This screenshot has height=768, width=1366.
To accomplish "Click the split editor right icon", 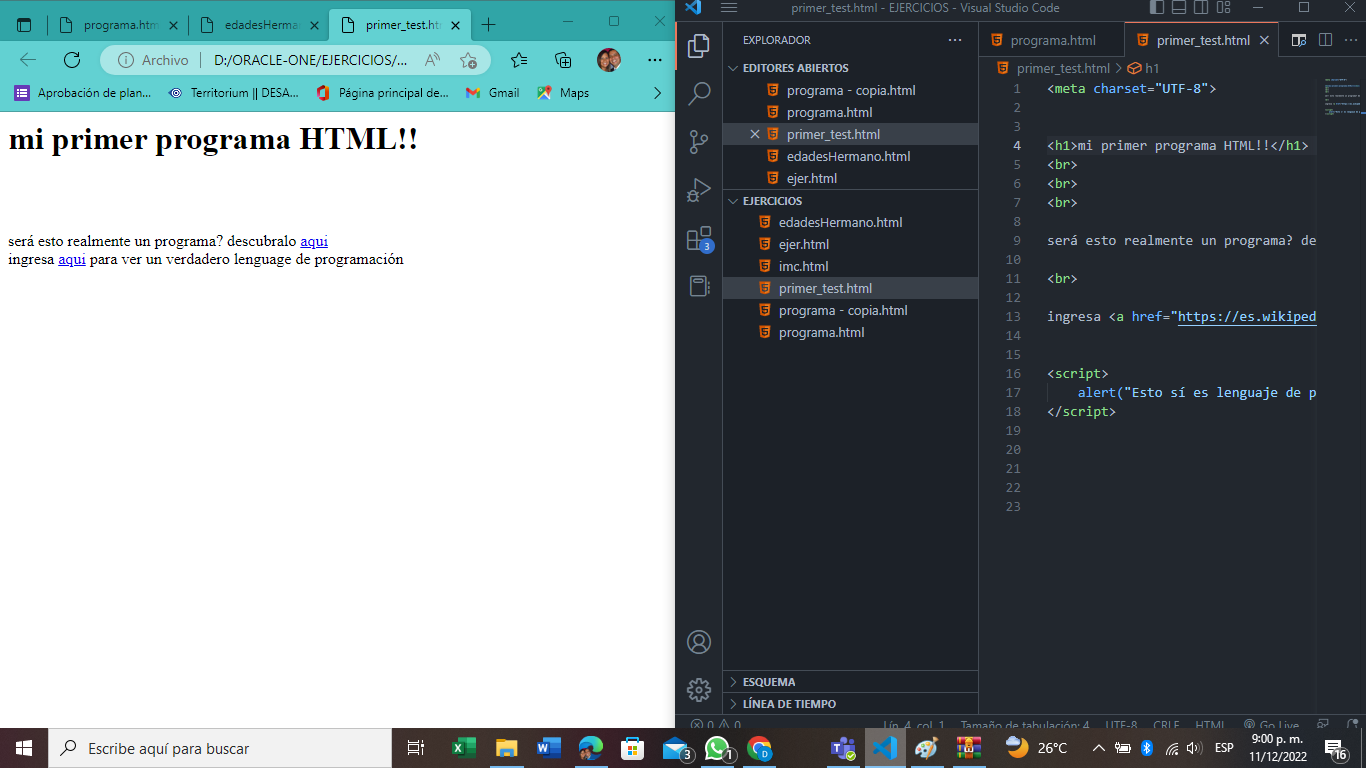I will (1325, 40).
